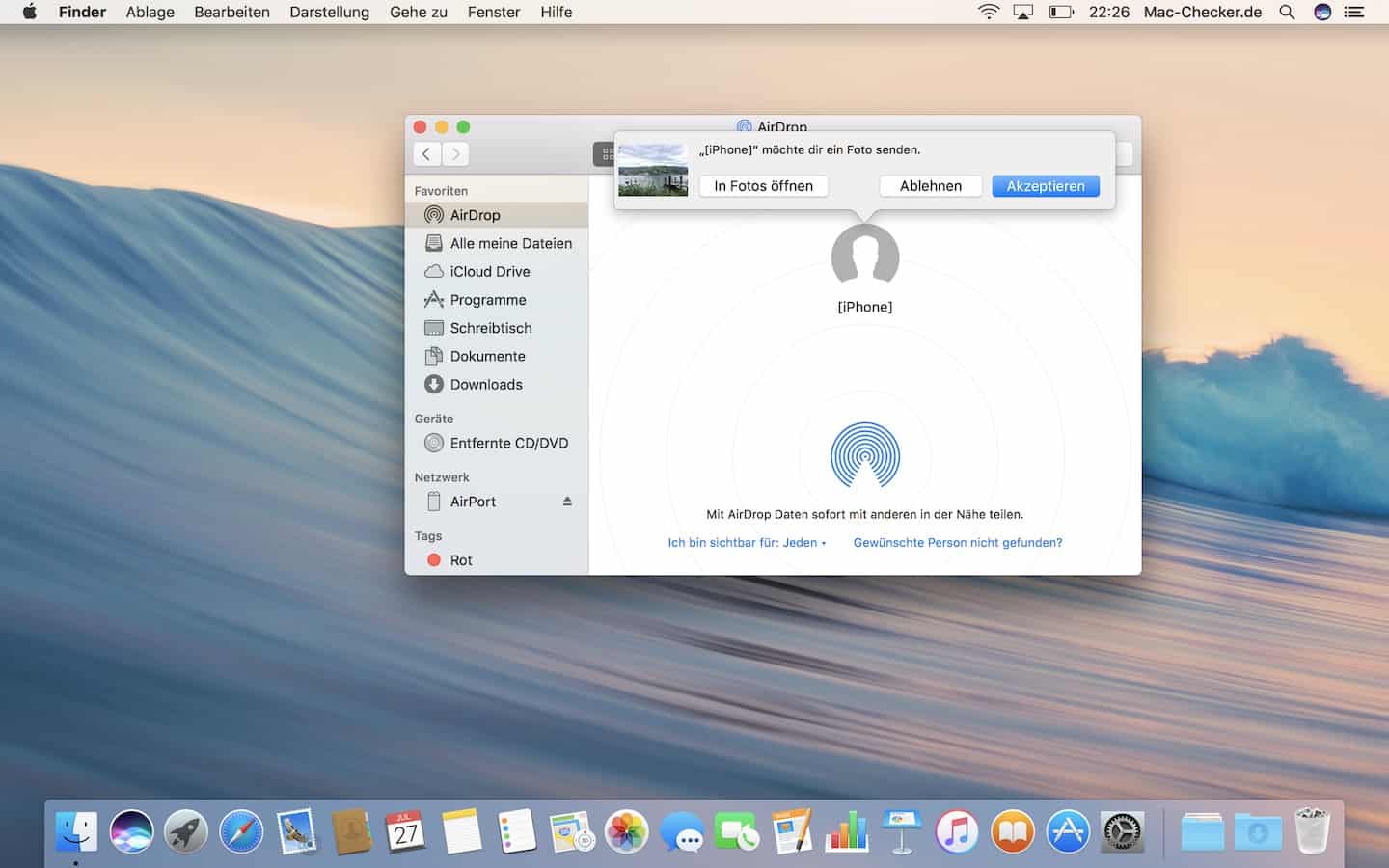Viewport: 1389px width, 868px height.
Task: Open Contacts book in the Dock
Action: pyautogui.click(x=351, y=831)
